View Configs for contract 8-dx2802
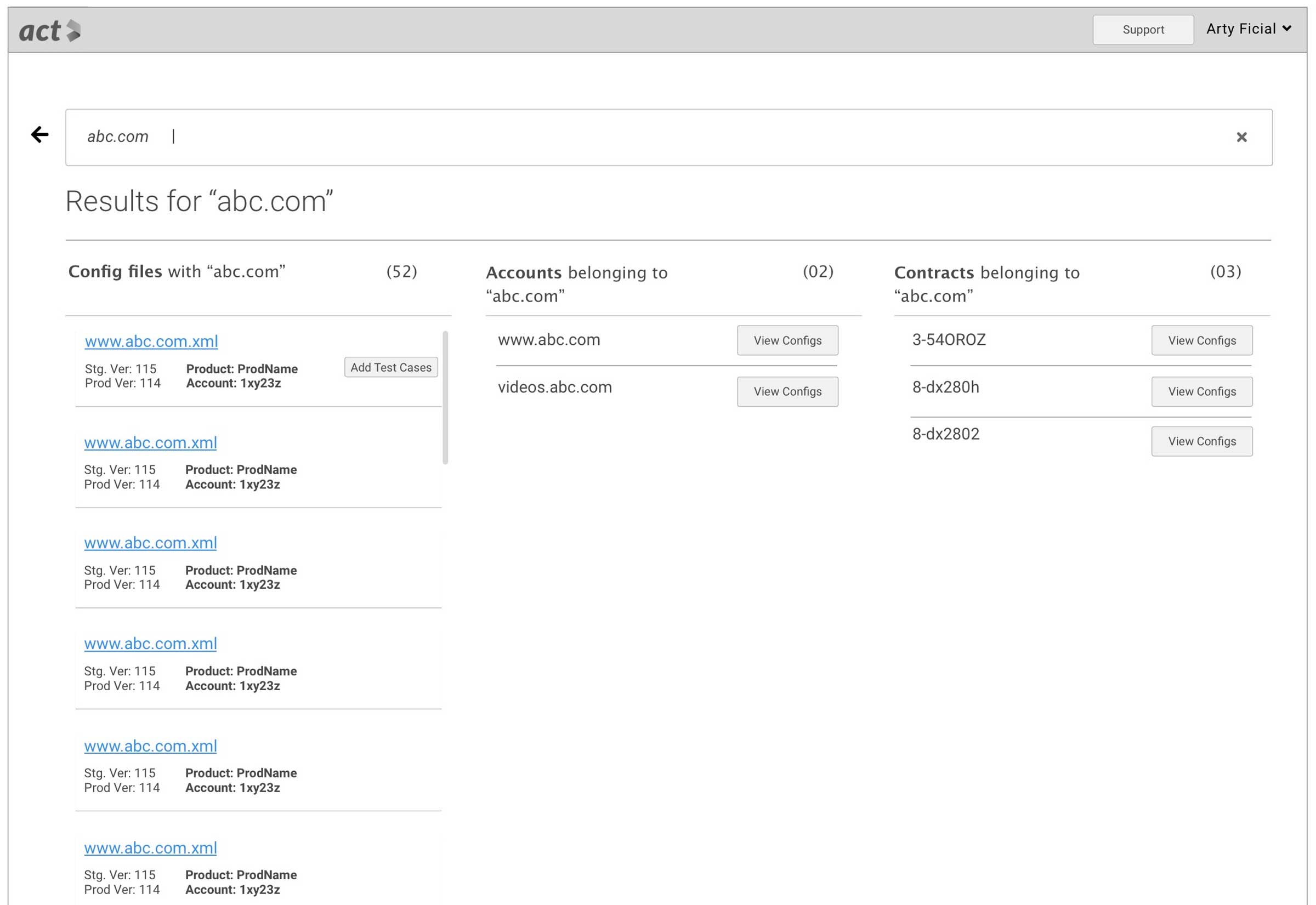 1201,441
